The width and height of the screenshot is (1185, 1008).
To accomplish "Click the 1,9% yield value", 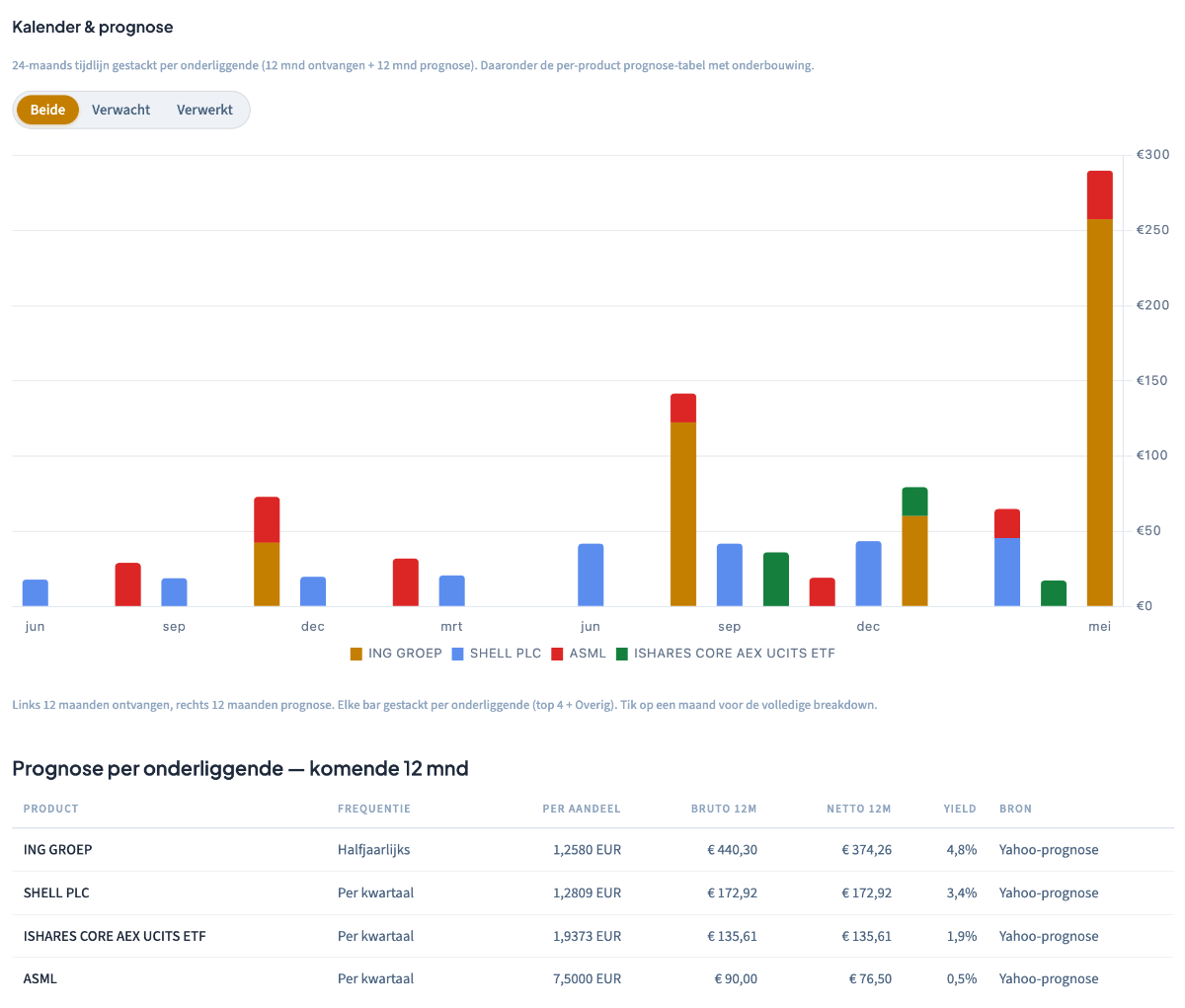I will 962,936.
